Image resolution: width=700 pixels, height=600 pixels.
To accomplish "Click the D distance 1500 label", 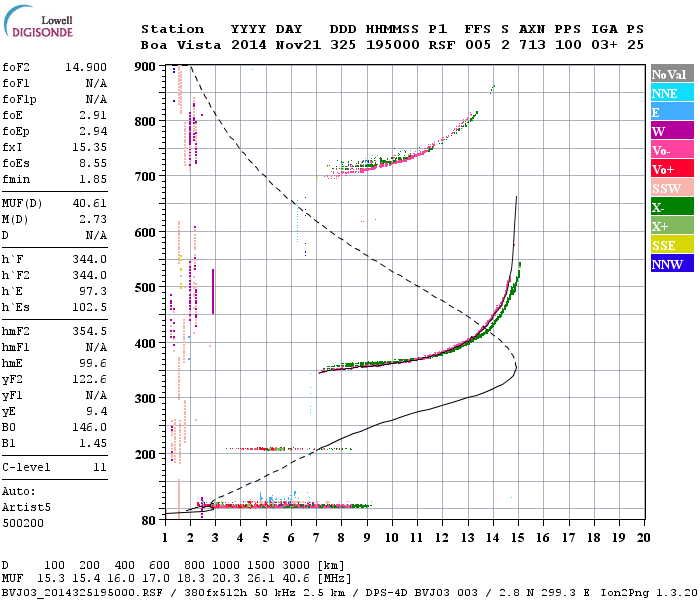I will click(261, 566).
